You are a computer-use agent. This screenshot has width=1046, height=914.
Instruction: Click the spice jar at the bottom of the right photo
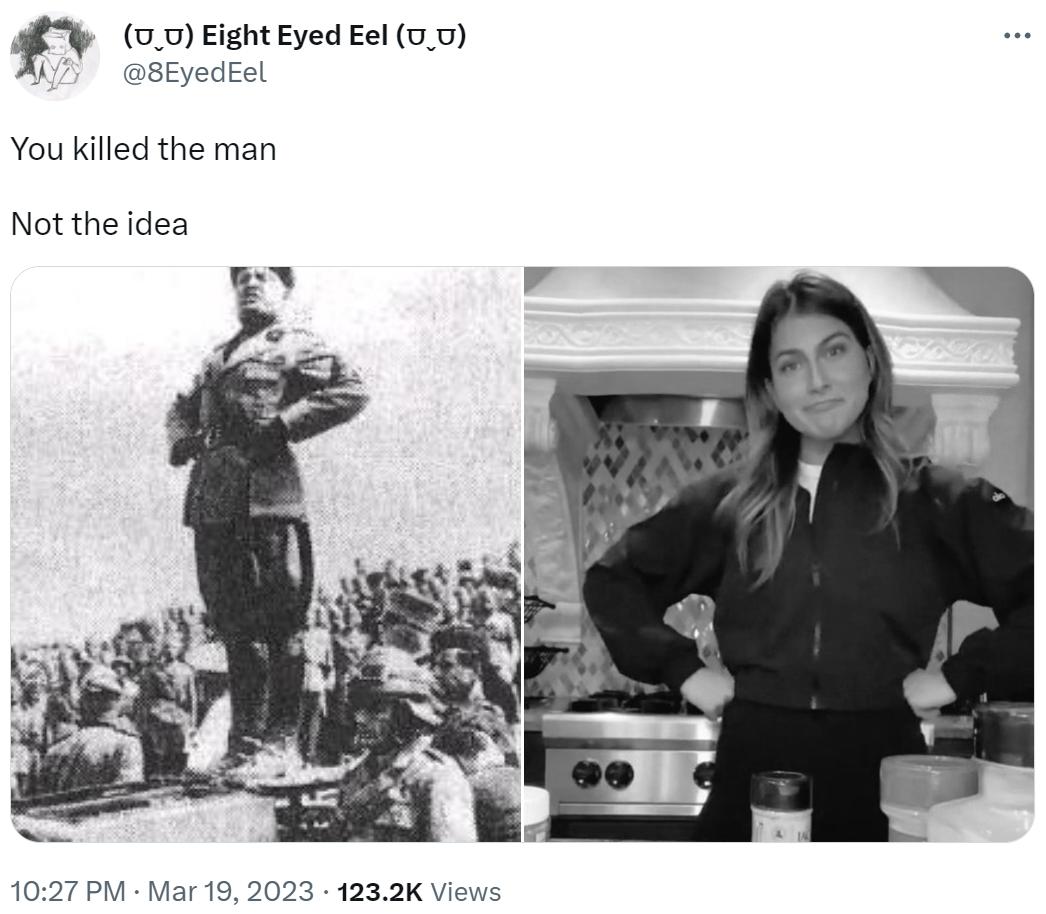coord(780,806)
